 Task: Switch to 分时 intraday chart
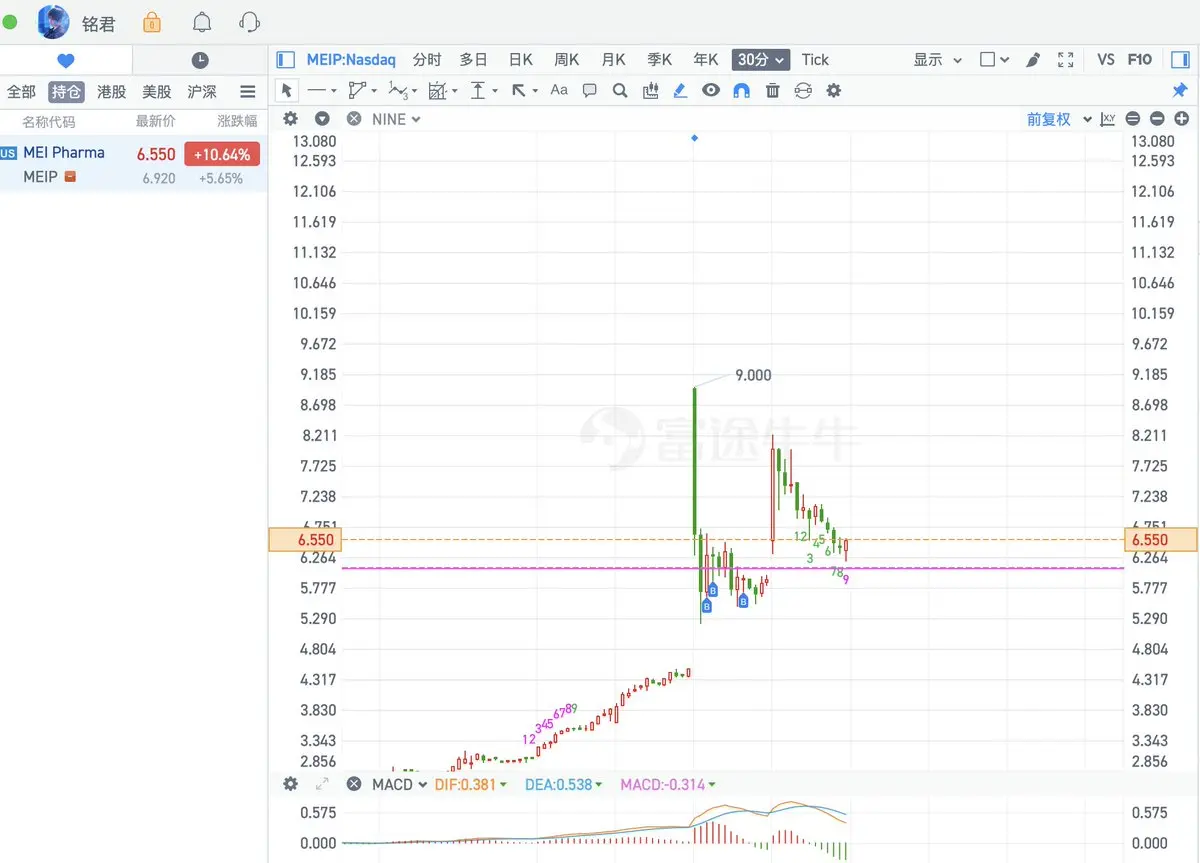(x=427, y=60)
